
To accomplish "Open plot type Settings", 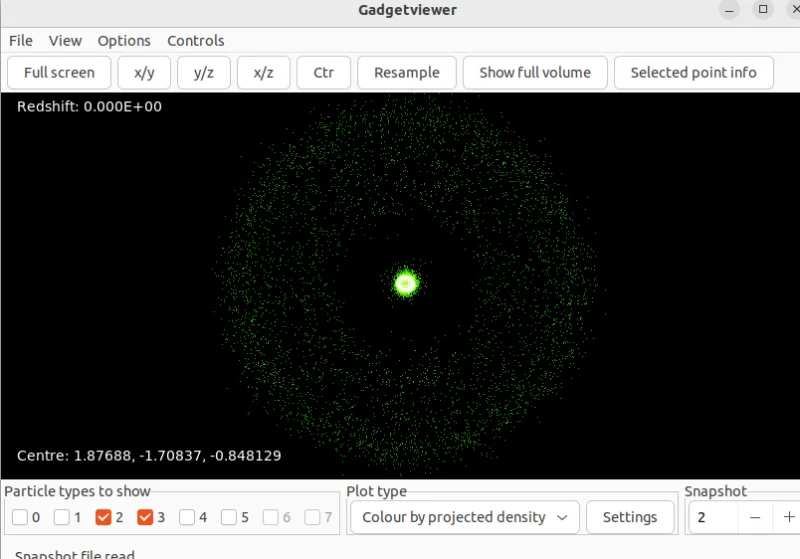I will tap(630, 517).
